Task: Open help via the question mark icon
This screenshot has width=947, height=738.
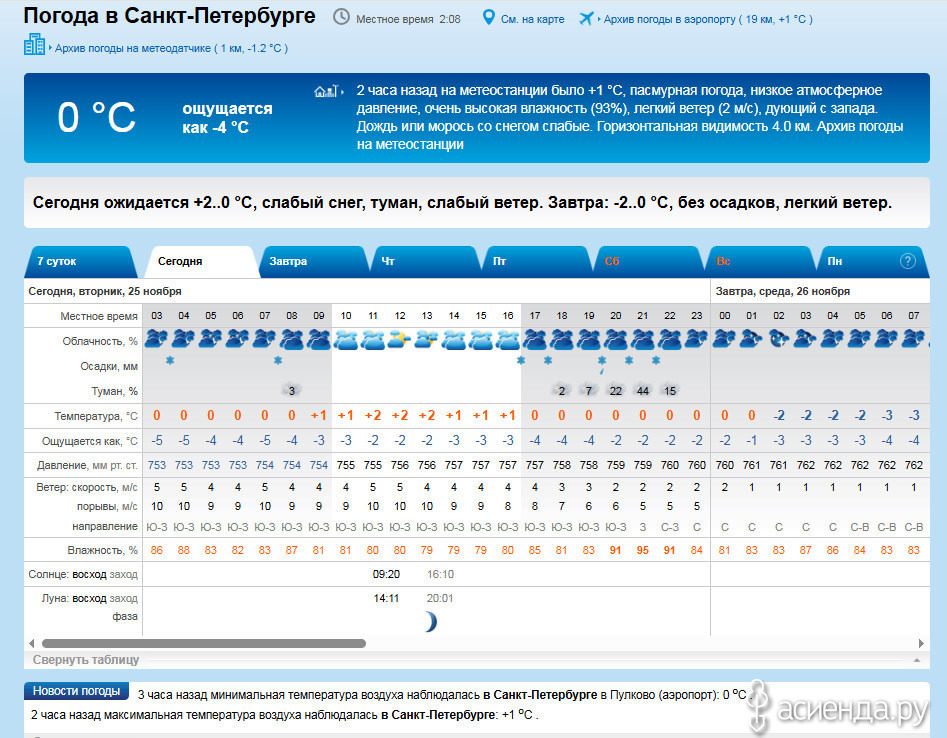Action: pos(908,261)
